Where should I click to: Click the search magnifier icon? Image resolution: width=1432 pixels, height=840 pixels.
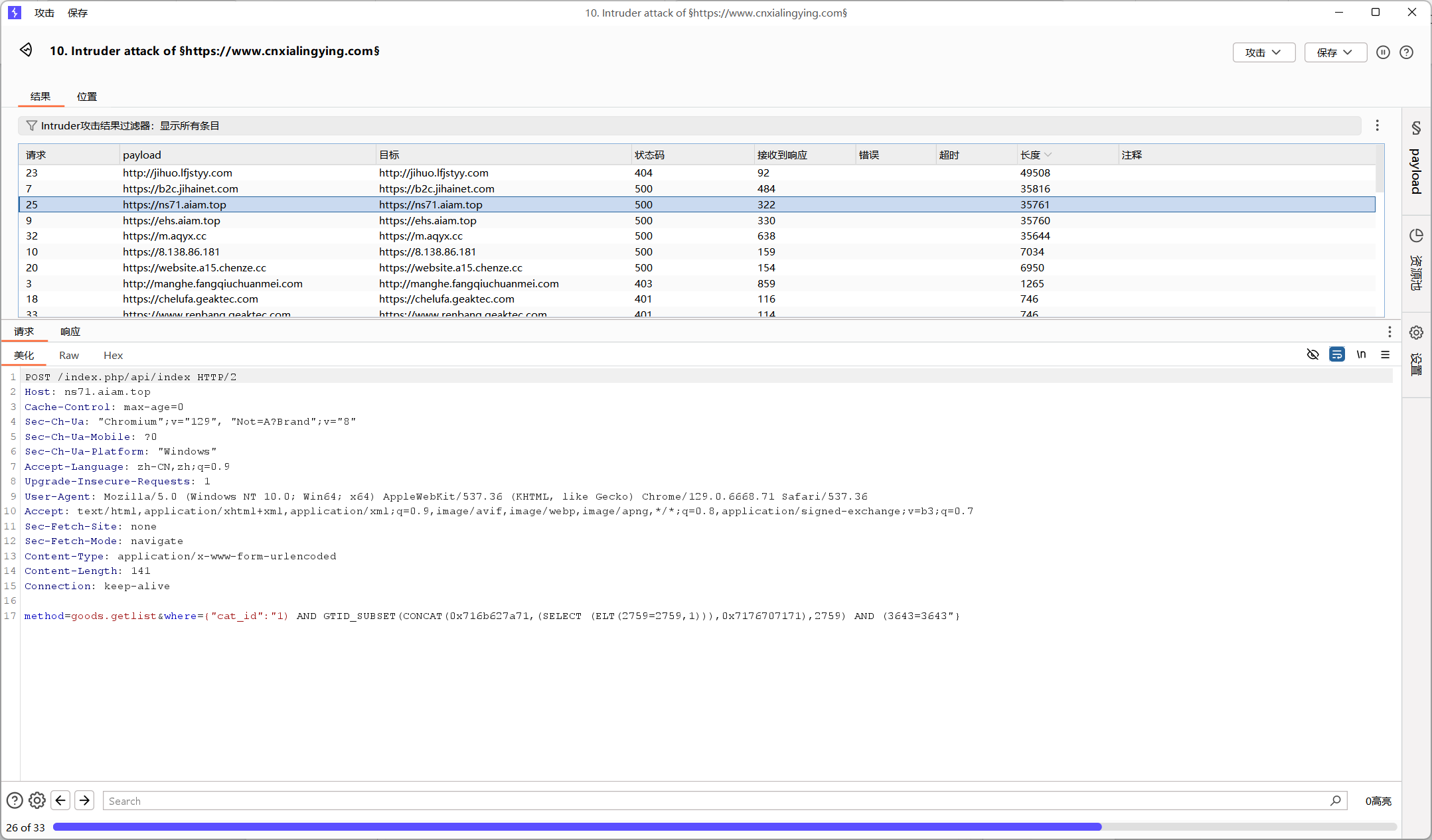[x=1335, y=800]
